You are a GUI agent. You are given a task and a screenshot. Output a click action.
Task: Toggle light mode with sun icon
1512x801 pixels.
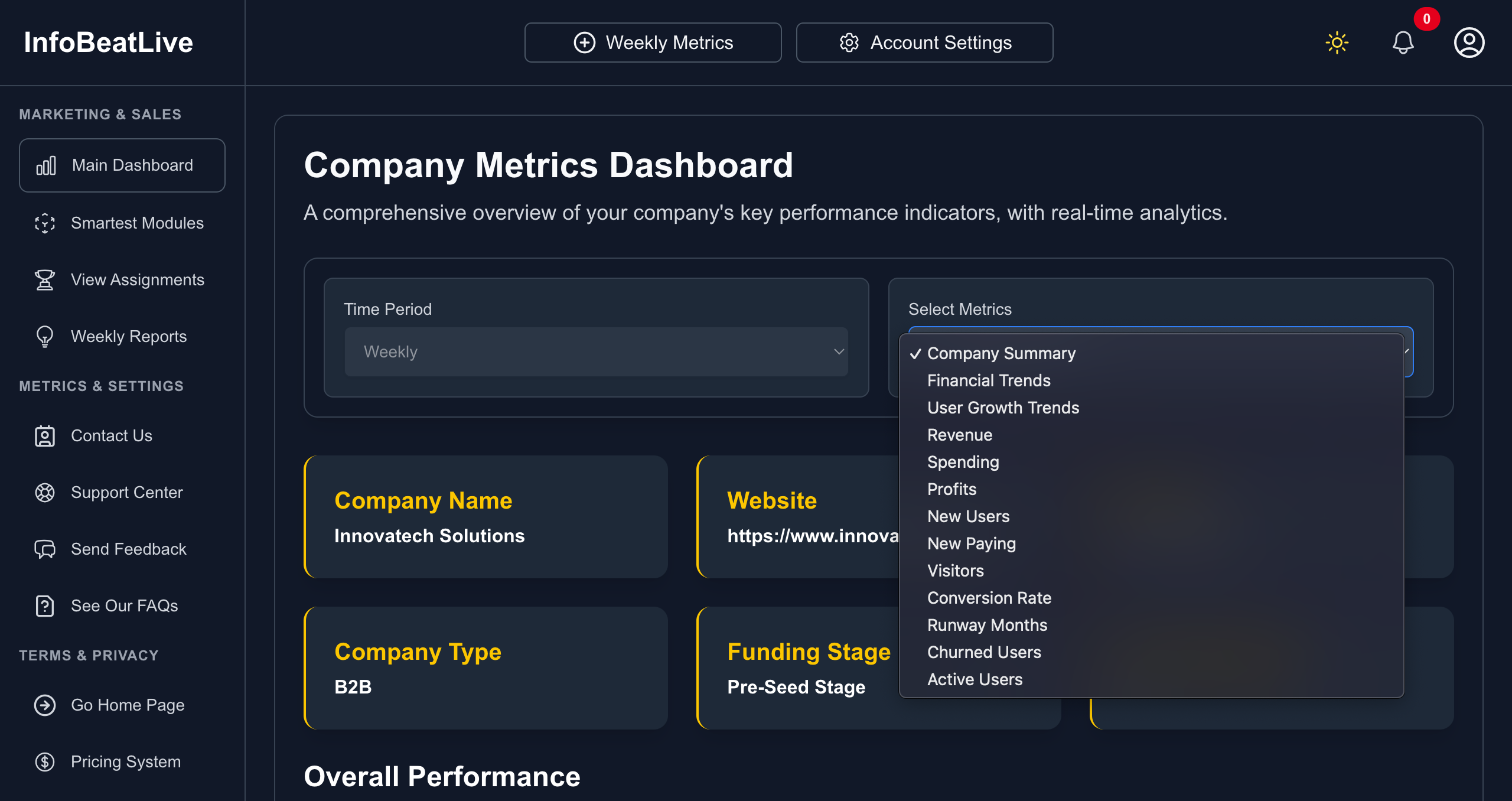pos(1337,43)
